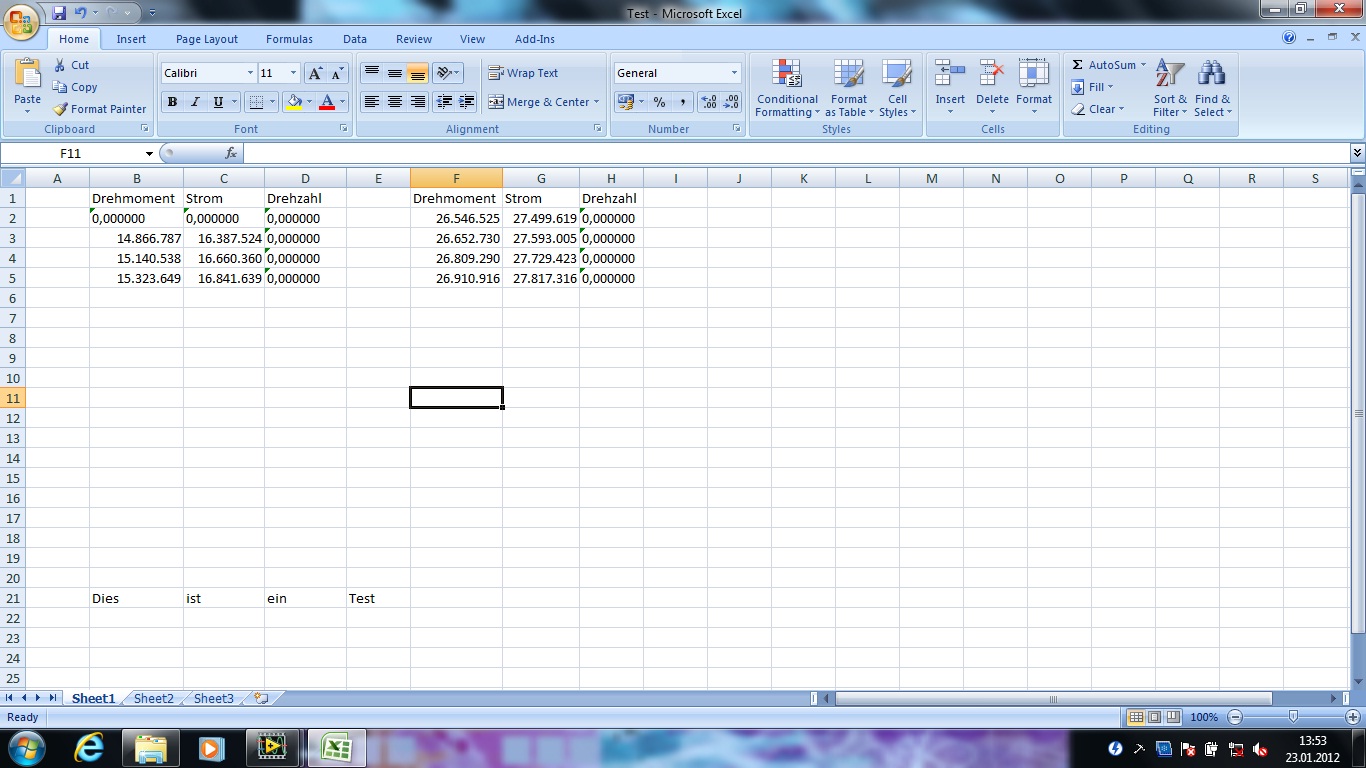1366x768 pixels.
Task: Apply Comma Style number format
Action: click(x=682, y=102)
